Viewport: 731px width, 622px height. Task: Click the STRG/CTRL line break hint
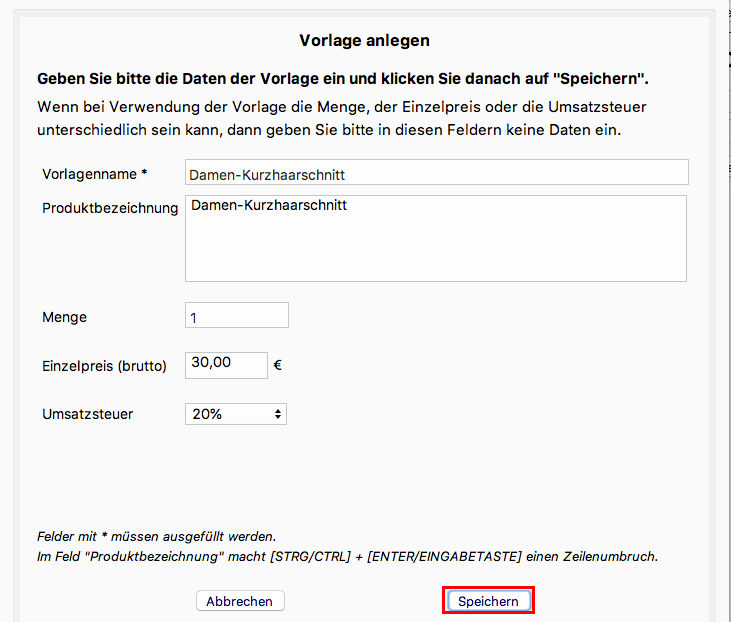[347, 556]
